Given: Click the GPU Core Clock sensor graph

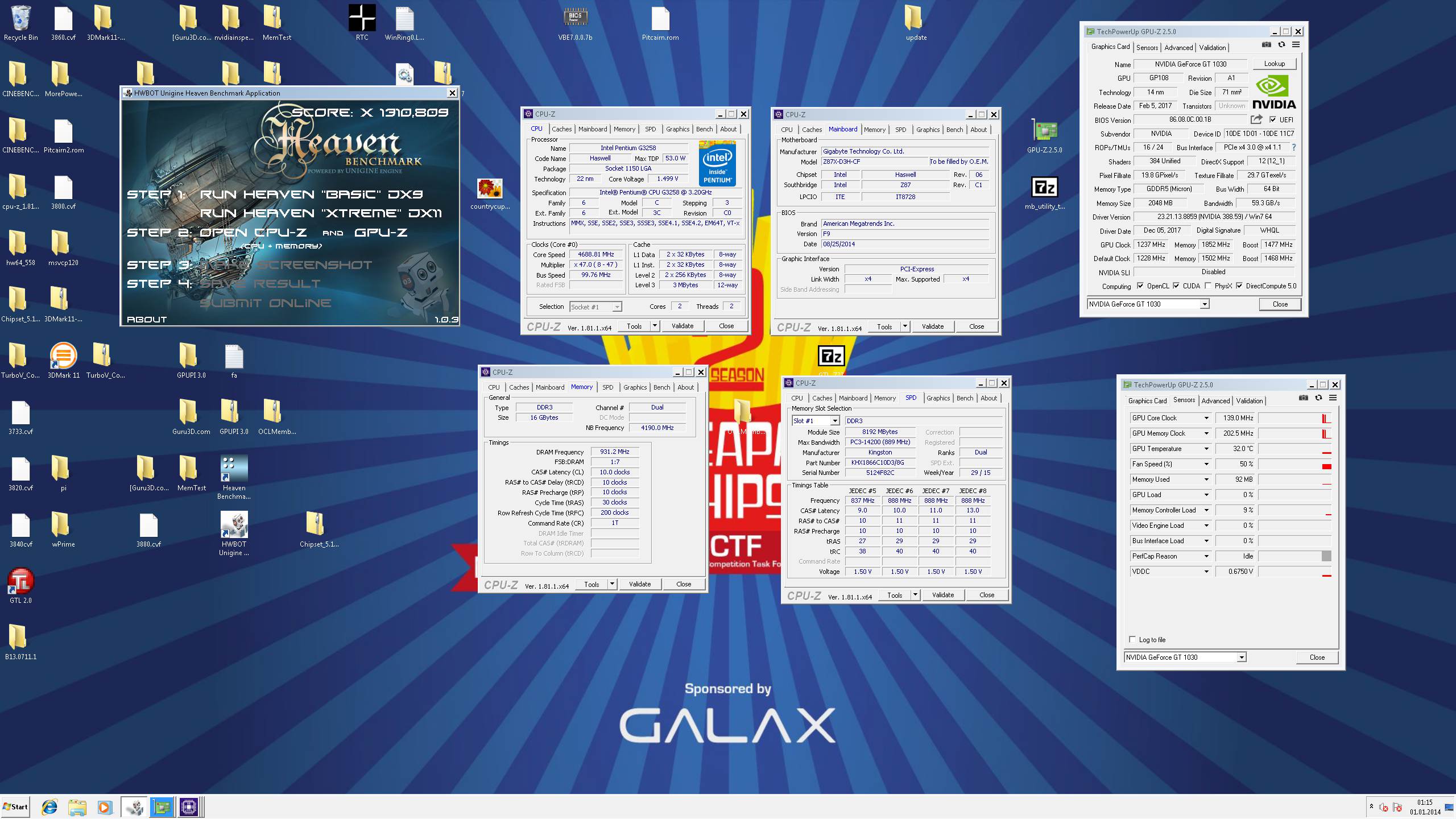Looking at the screenshot, I should 1294,418.
